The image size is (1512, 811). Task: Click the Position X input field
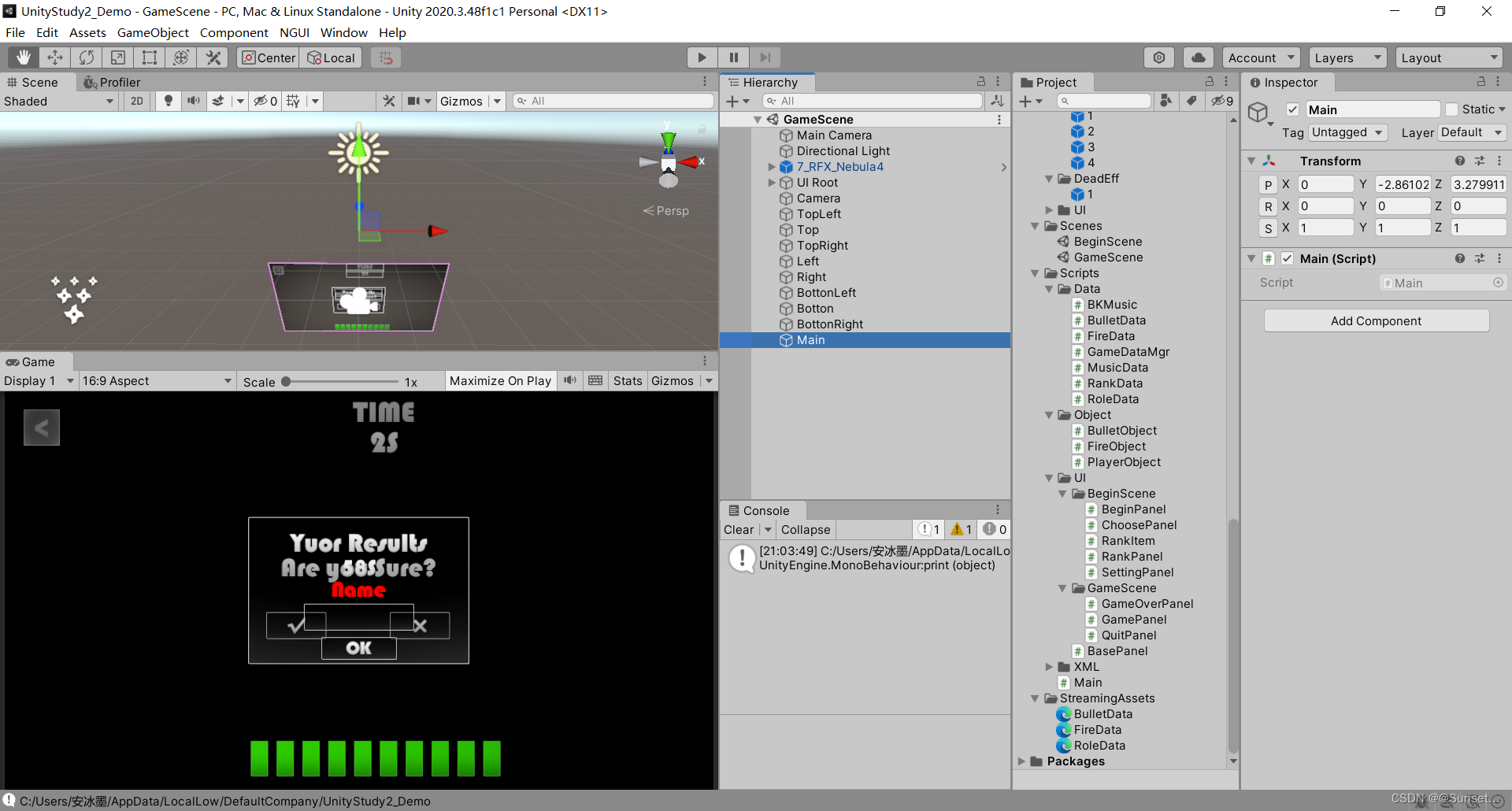[1325, 184]
